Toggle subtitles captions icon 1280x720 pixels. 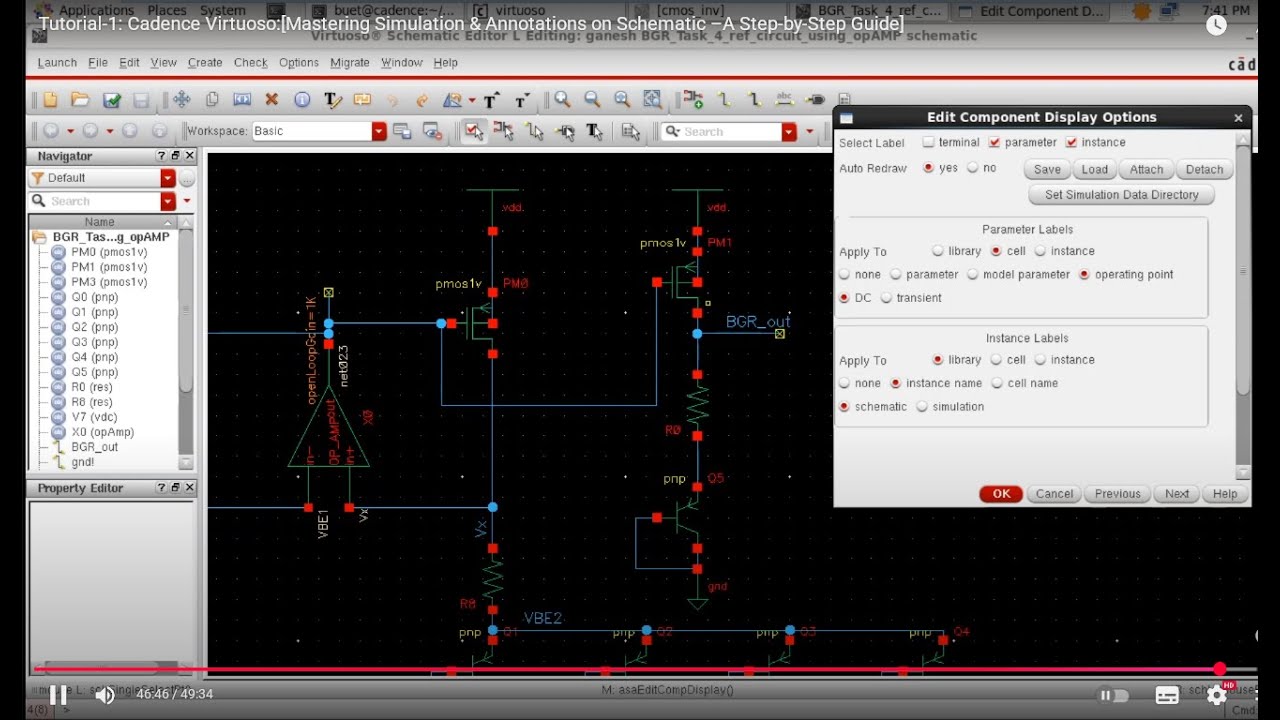click(1166, 694)
